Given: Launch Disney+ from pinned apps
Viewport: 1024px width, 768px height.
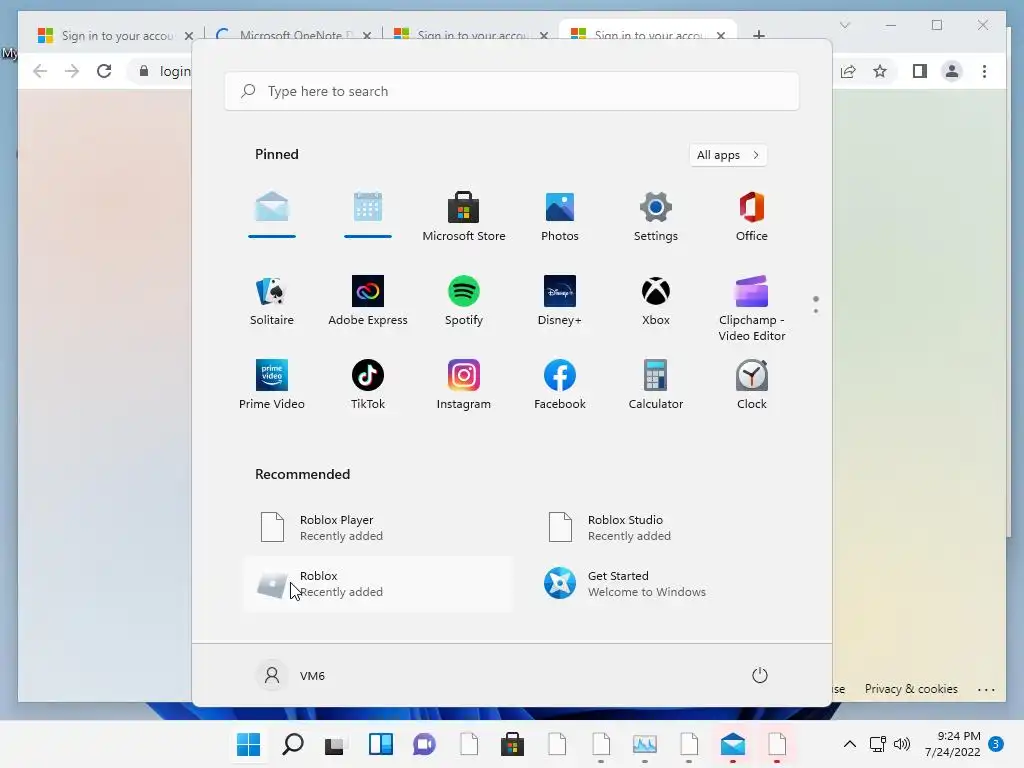Looking at the screenshot, I should (x=560, y=300).
